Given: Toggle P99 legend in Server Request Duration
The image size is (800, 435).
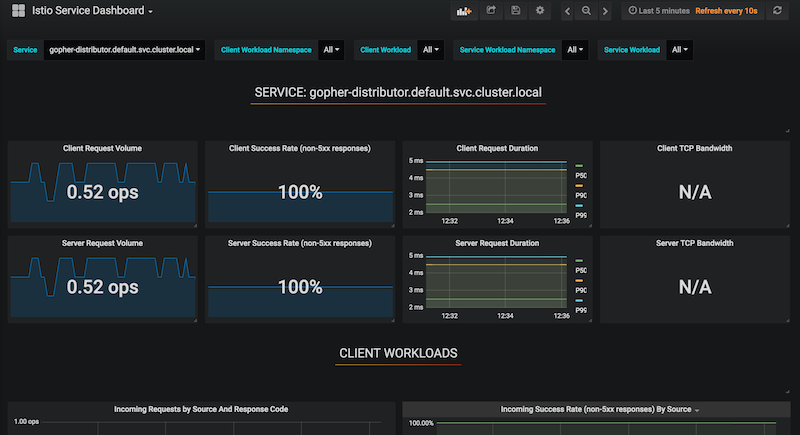Looking at the screenshot, I should click(x=581, y=310).
